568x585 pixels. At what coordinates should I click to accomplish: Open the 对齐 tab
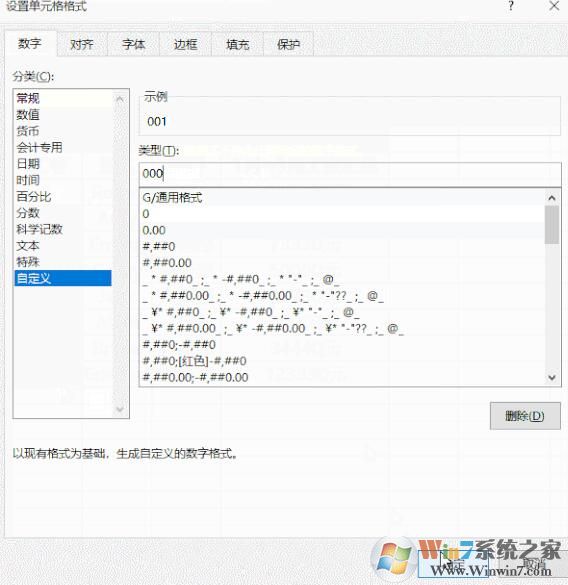click(x=82, y=44)
